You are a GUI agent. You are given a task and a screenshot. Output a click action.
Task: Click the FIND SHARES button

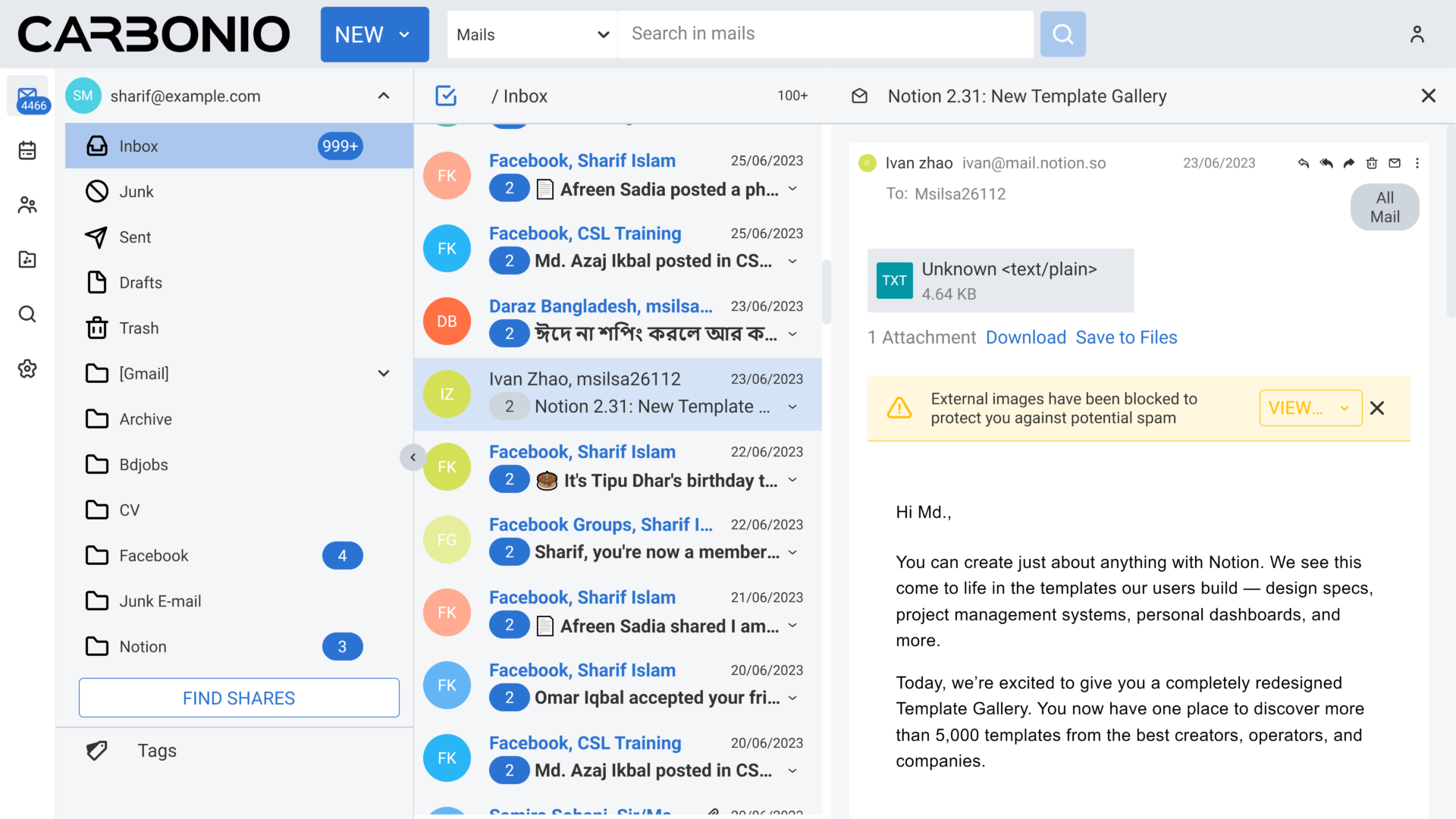point(239,698)
